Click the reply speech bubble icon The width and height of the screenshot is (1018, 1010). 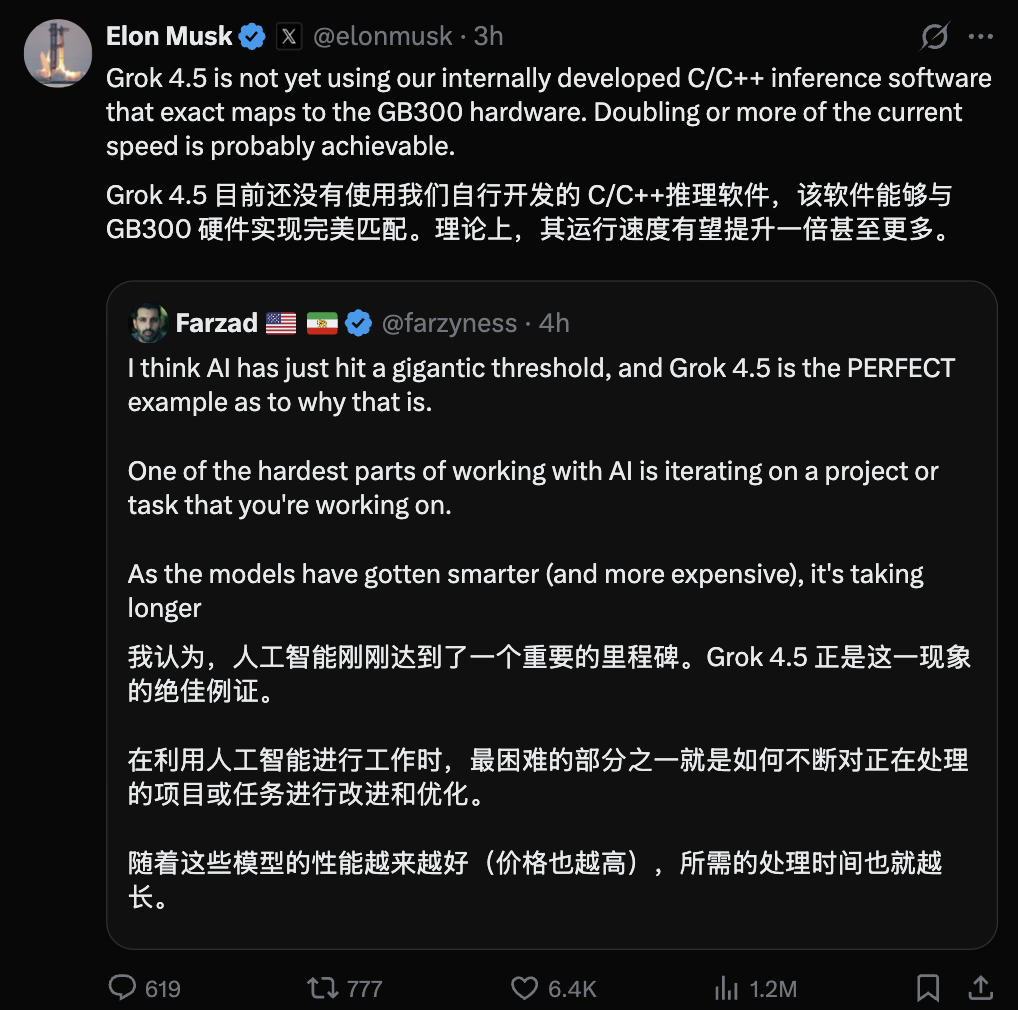pos(122,988)
